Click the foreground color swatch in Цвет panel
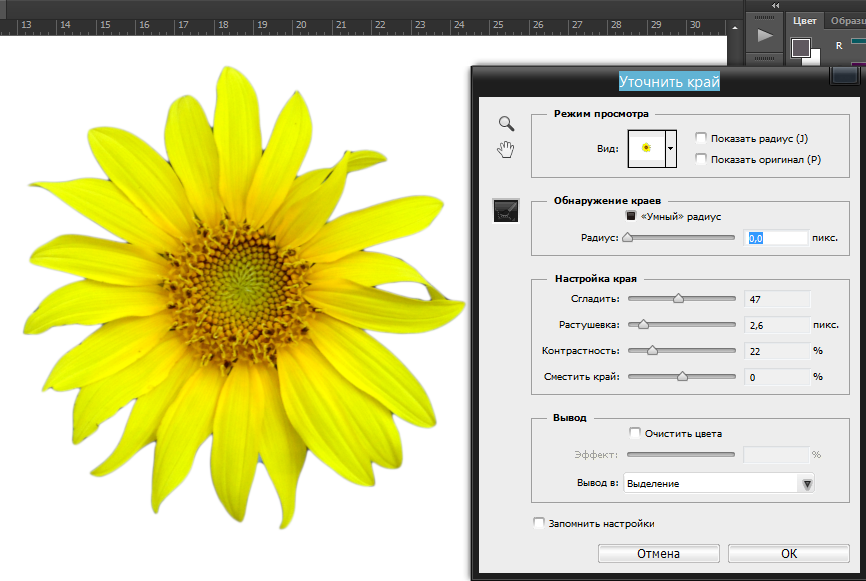 tap(800, 47)
